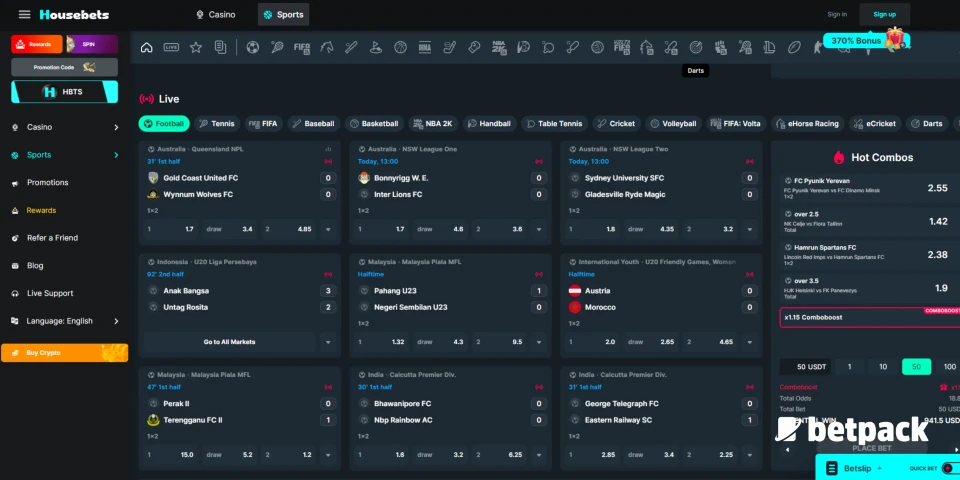Select the horse racing icon in the top bar
Screen dimensions: 960x480
326,47
